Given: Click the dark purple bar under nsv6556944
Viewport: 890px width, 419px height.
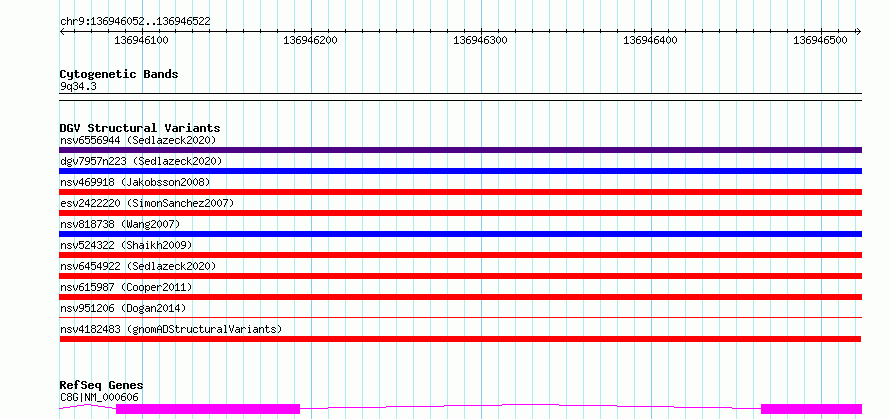Looking at the screenshot, I should coord(460,150).
